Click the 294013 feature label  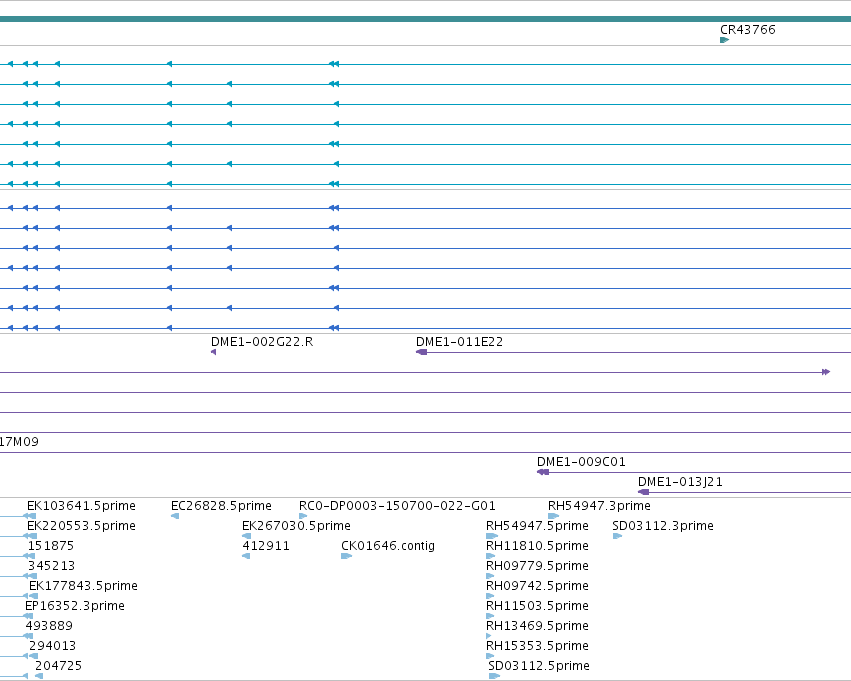pos(53,646)
